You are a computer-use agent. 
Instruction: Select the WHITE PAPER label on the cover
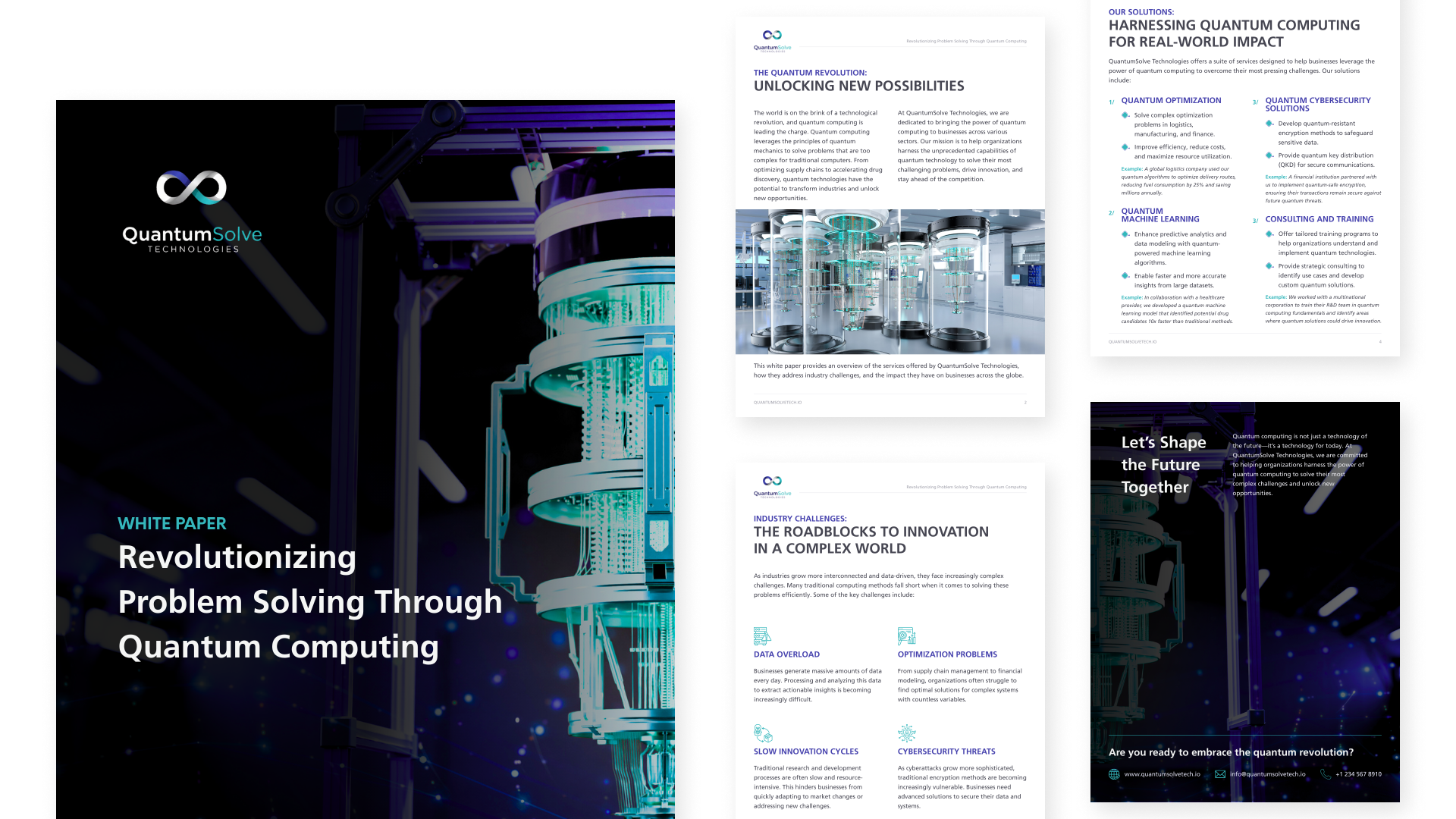[x=171, y=523]
